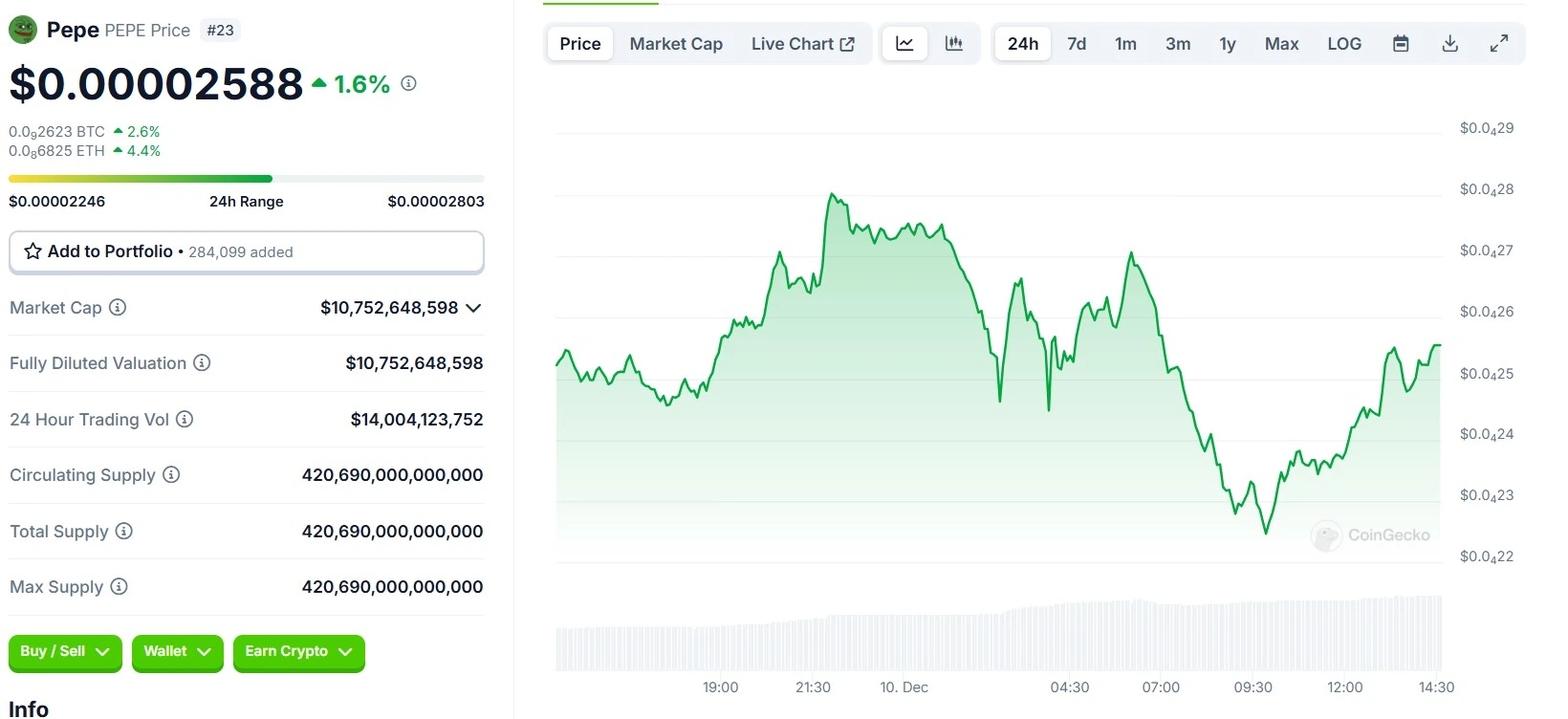
Task: Click the 24h high $0.00002803
Action: [x=436, y=202]
